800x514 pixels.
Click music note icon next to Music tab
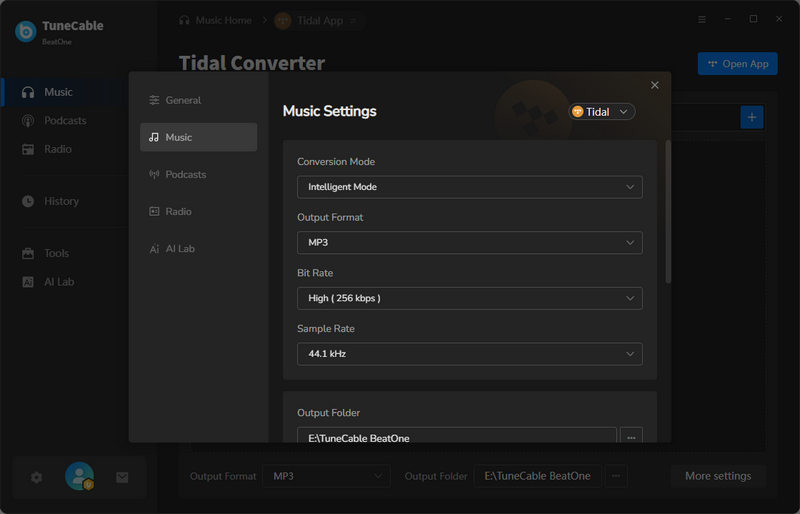pyautogui.click(x=154, y=137)
